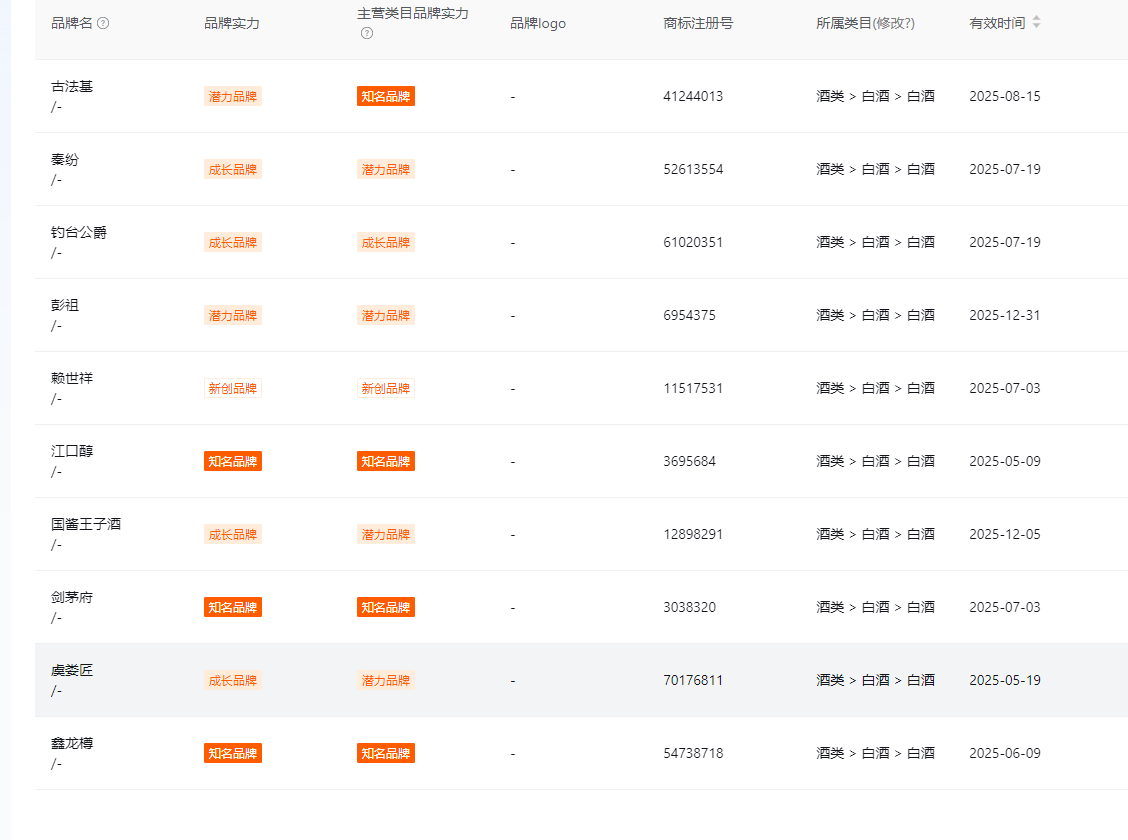Click date 2025-12-05 in 国酱王子酒 row
1128x840 pixels.
1004,534
